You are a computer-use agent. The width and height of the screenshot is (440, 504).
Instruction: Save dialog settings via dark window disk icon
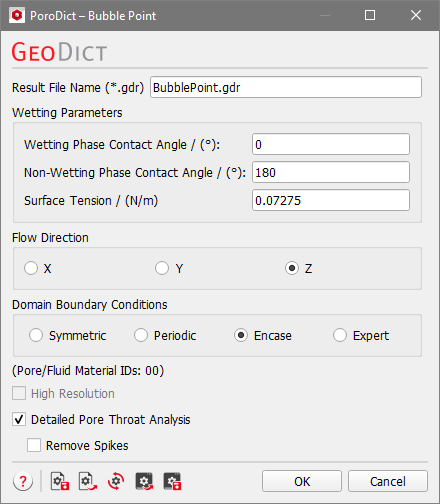172,481
